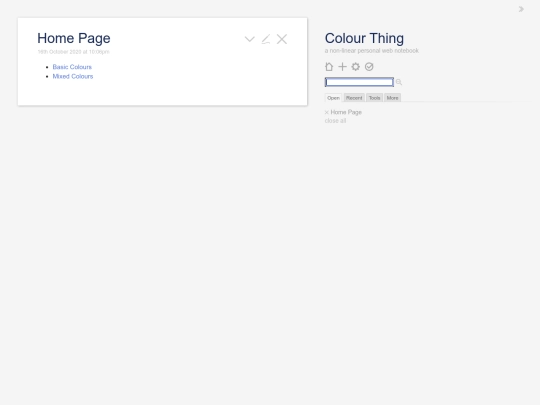Open more actions chevron on Home Page tiddler
The image size is (540, 405).
[x=250, y=39]
